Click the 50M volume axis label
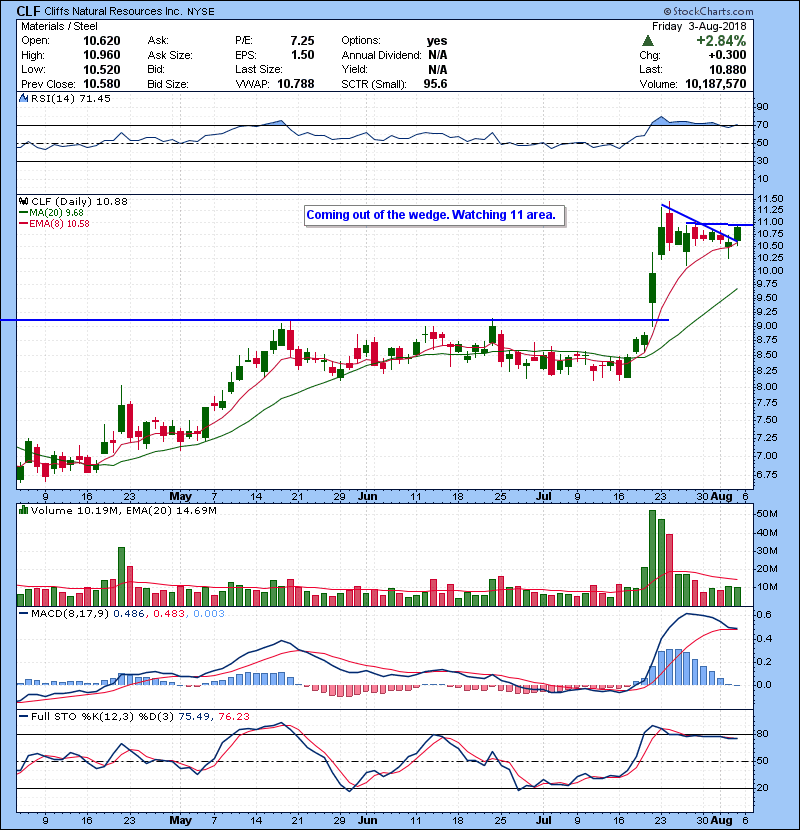 767,514
